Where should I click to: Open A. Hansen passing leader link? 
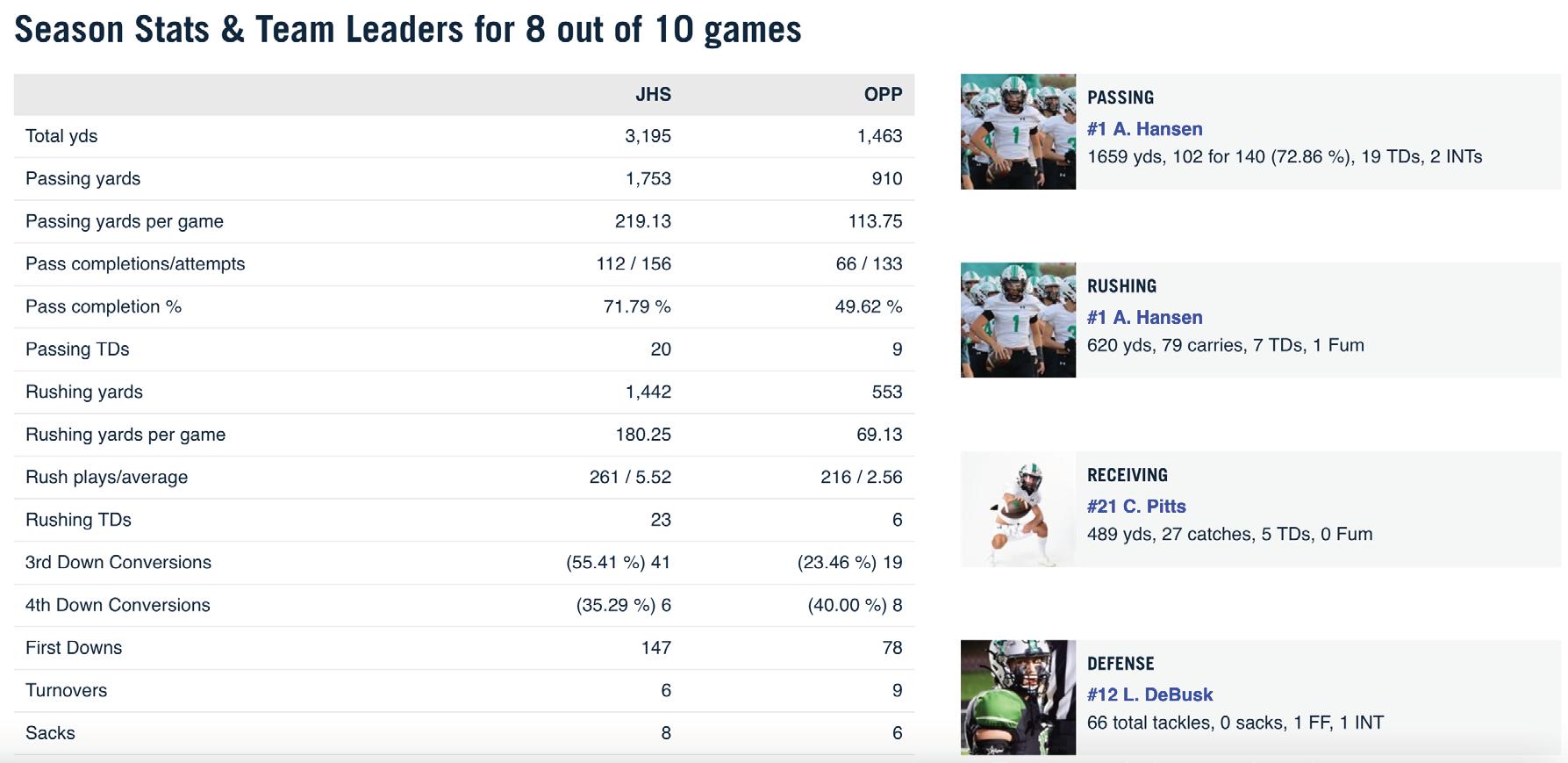[1144, 129]
